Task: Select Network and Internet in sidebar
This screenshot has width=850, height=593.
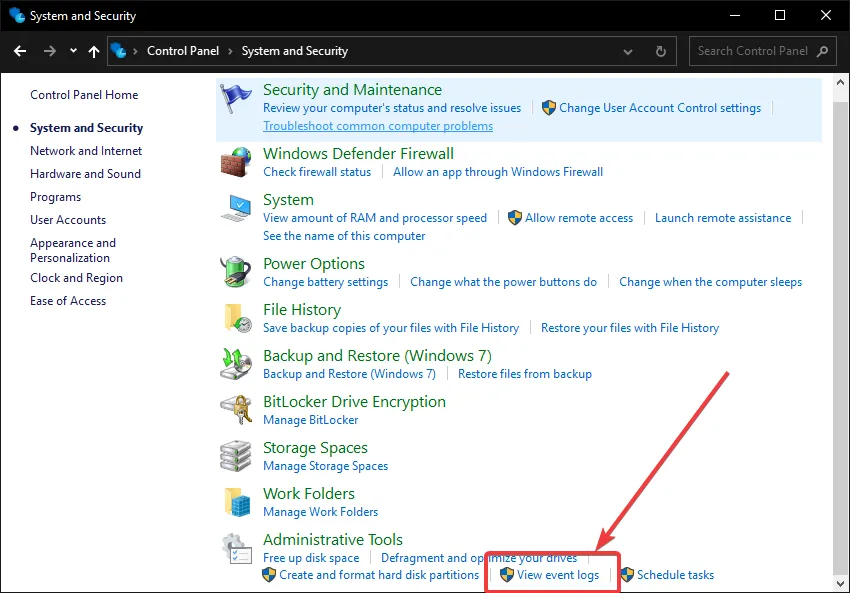Action: click(86, 151)
